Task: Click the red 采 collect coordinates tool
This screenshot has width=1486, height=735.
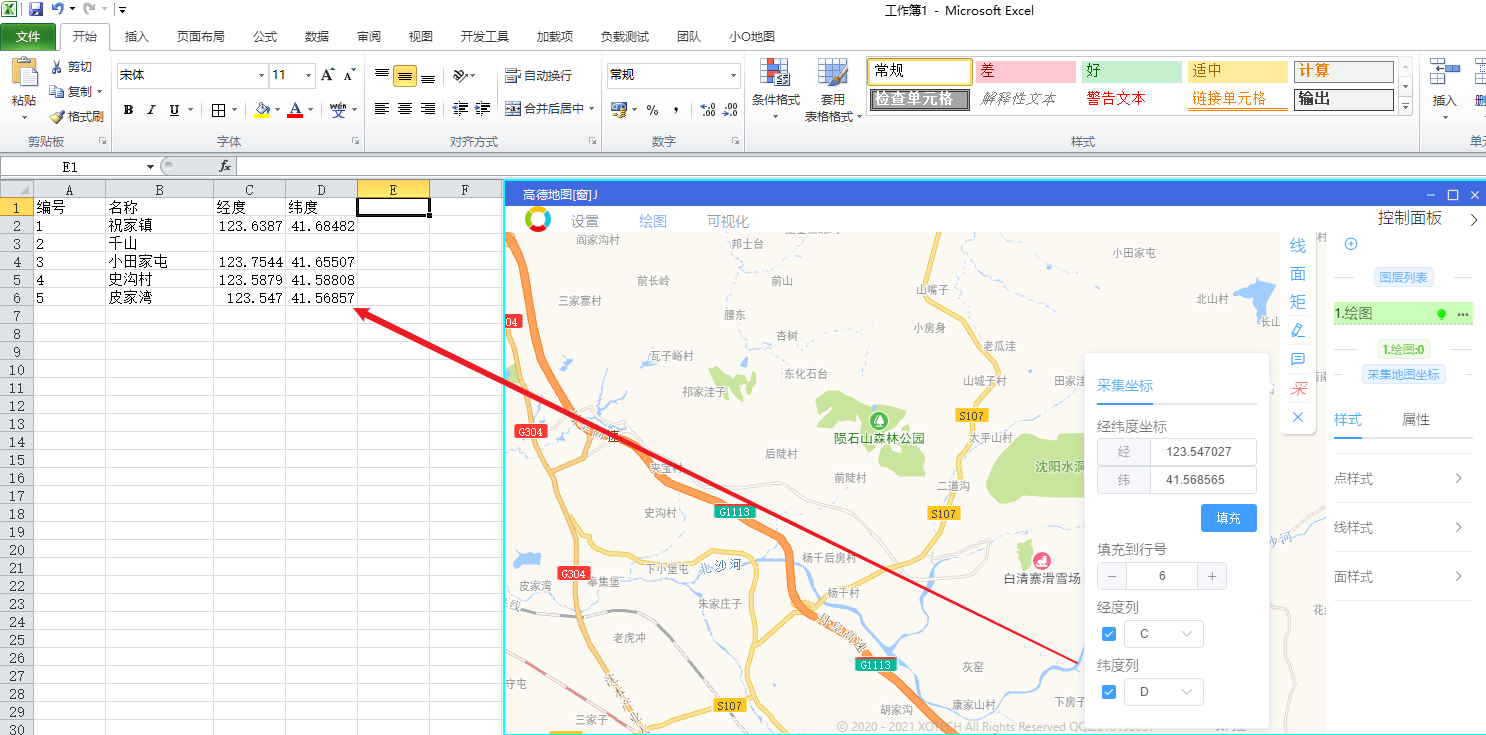Action: (x=1299, y=388)
